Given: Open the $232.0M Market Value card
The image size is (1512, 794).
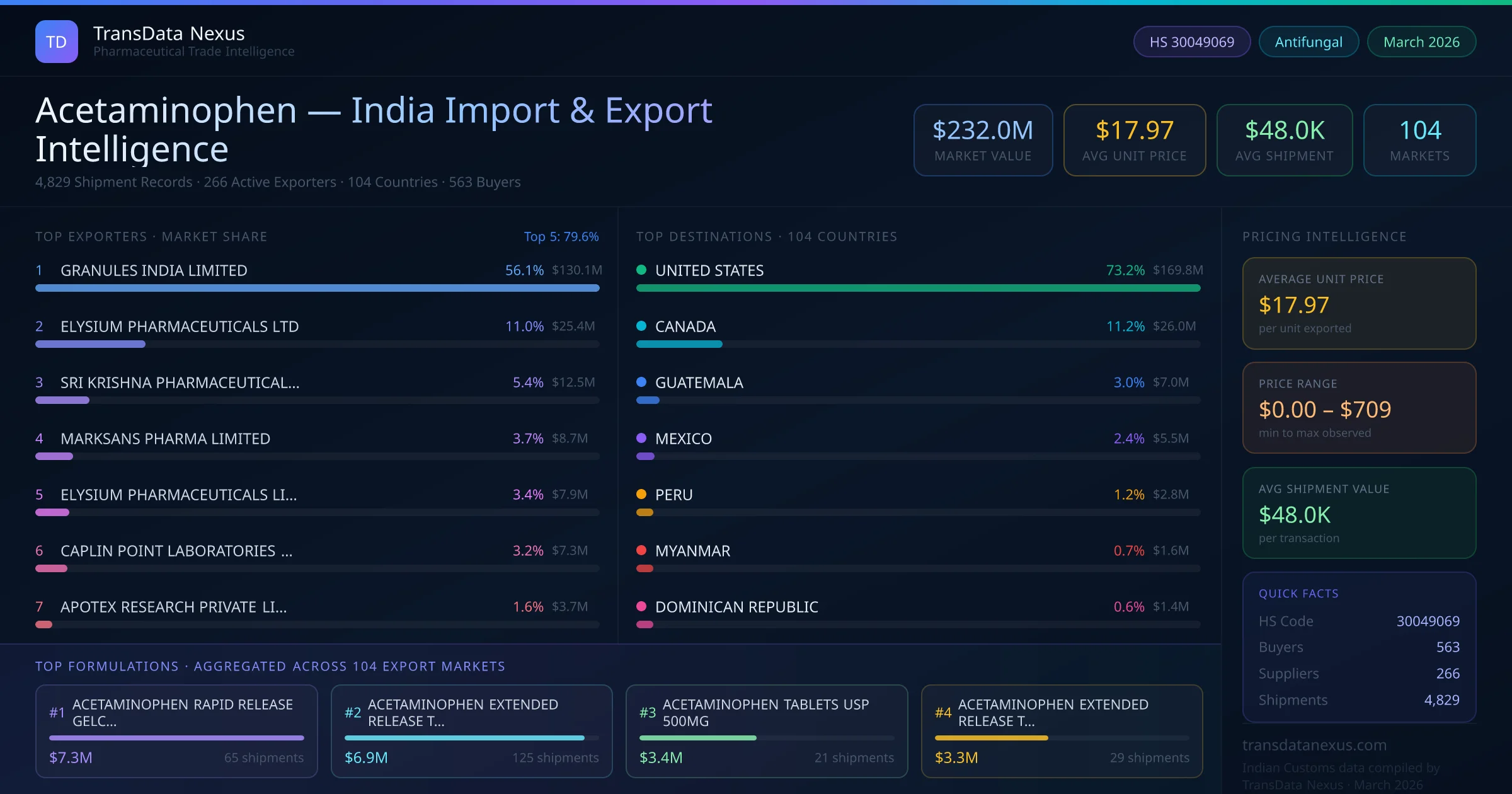Looking at the screenshot, I should pyautogui.click(x=982, y=140).
